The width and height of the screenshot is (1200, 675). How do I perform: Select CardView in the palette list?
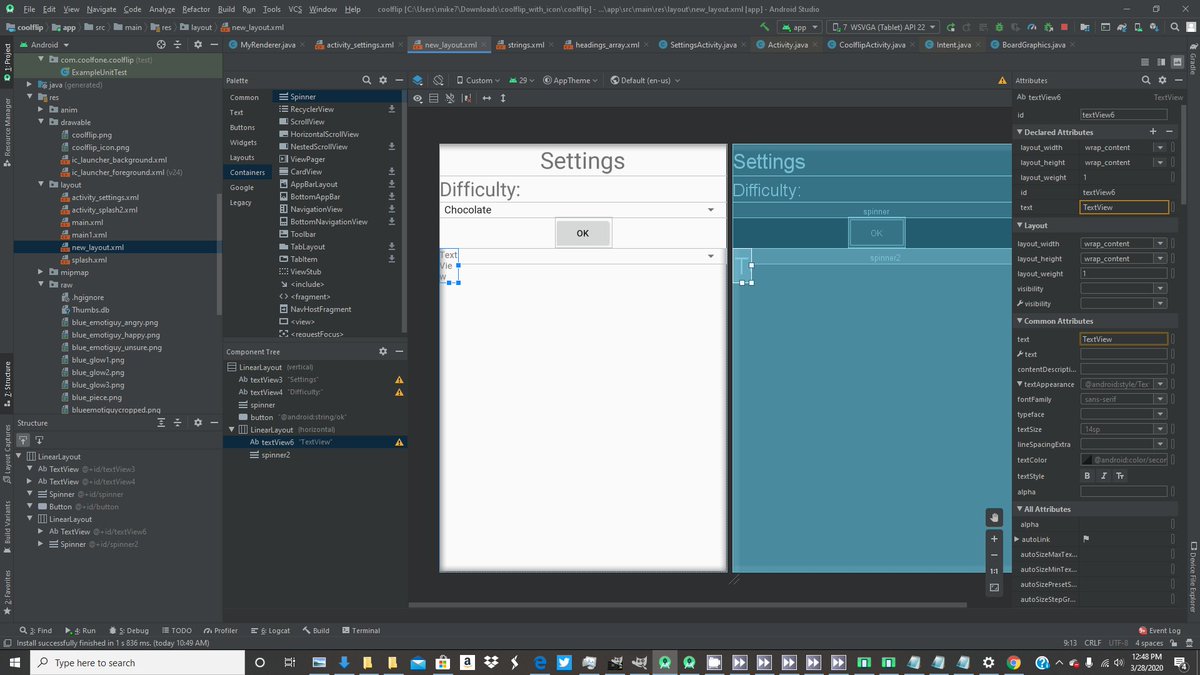coord(306,172)
